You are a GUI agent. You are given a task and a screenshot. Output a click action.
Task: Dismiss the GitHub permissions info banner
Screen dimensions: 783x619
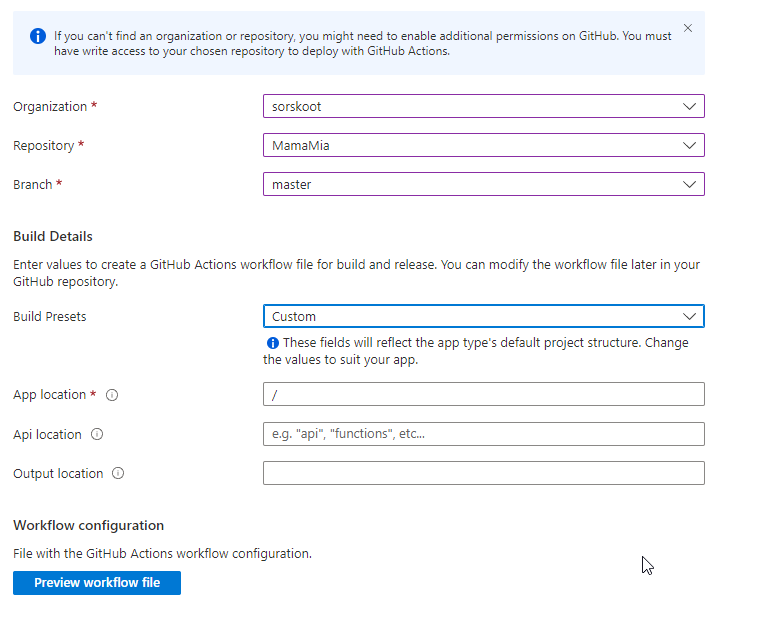[x=688, y=28]
